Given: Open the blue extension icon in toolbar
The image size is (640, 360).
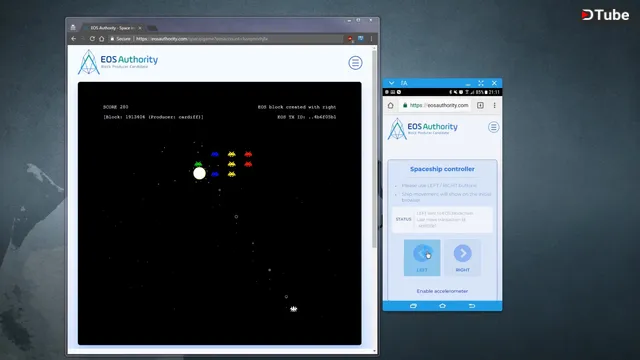Looking at the screenshot, I should (360, 38).
